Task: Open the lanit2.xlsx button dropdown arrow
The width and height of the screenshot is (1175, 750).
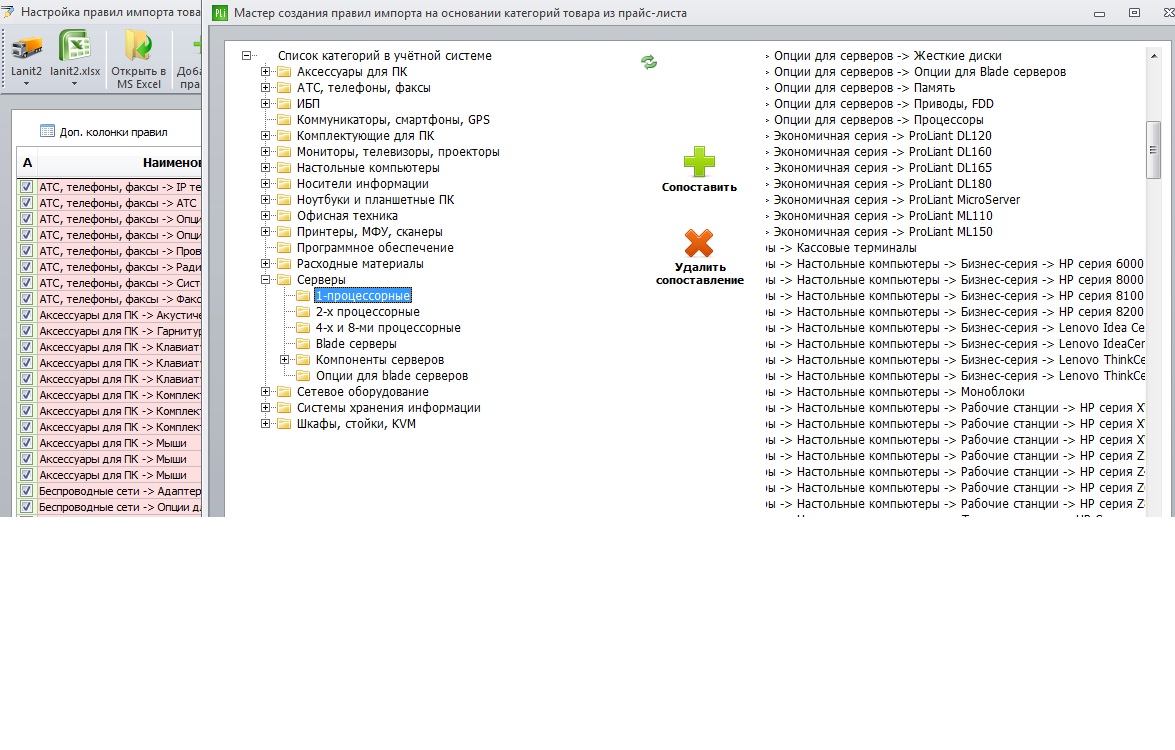Action: [x=74, y=84]
